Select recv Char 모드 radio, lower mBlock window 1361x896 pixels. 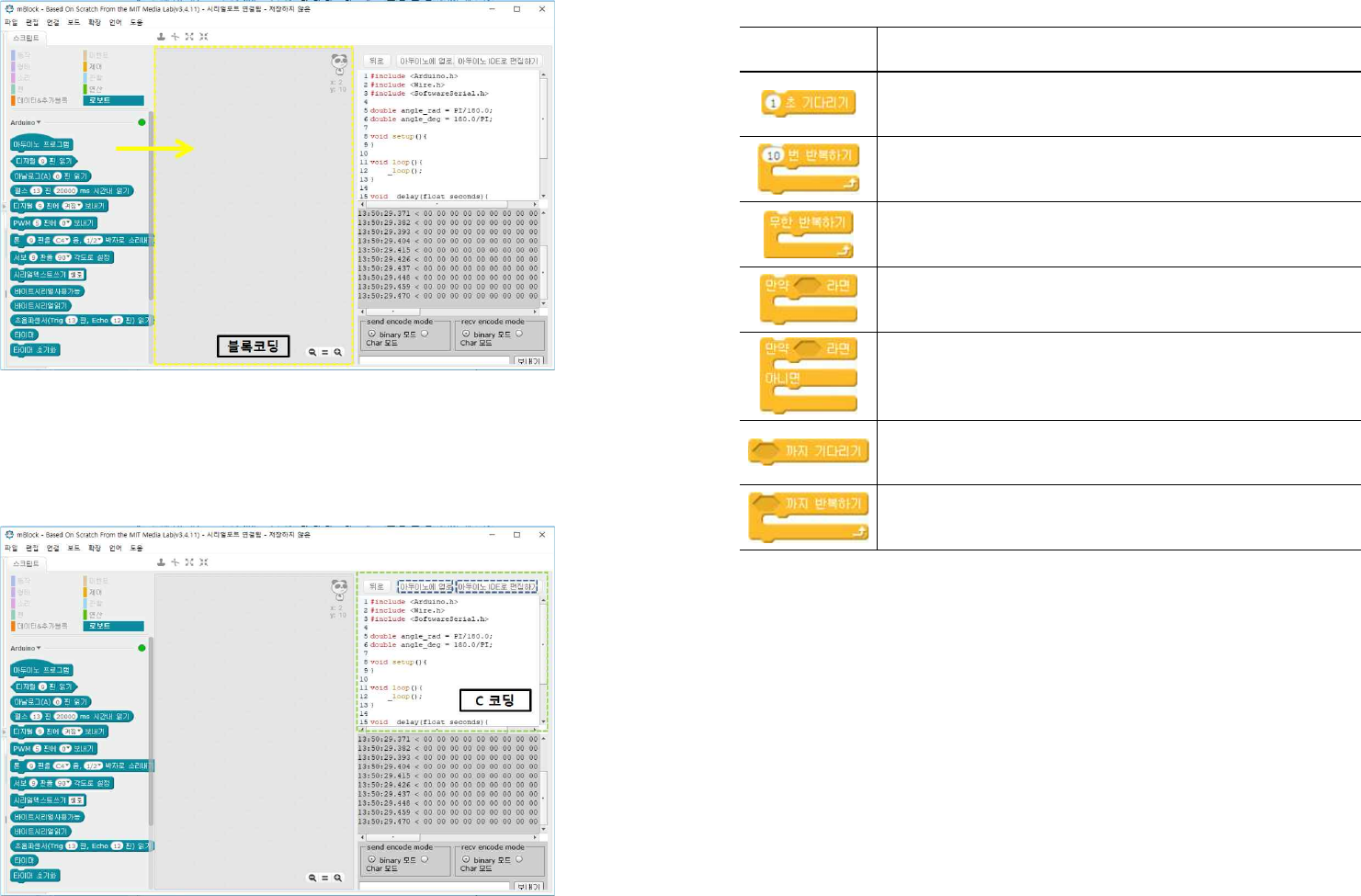(x=519, y=859)
